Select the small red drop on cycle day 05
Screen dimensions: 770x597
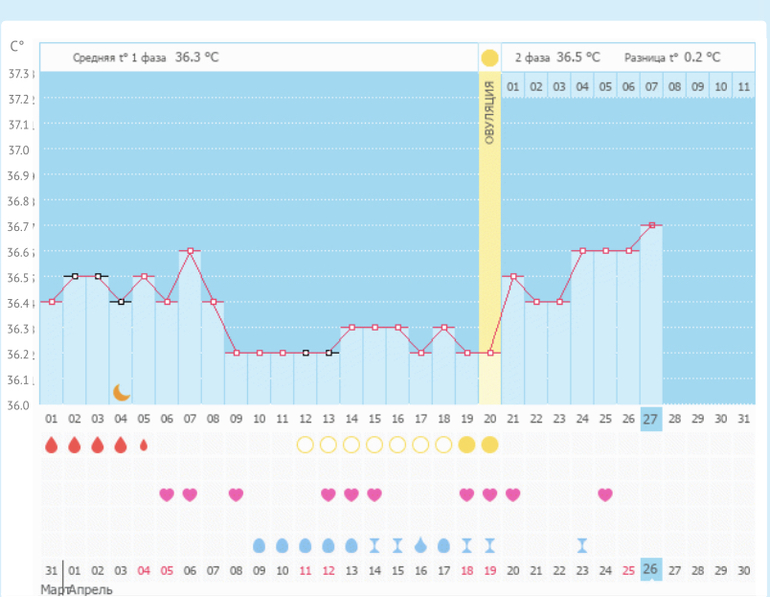coord(144,445)
